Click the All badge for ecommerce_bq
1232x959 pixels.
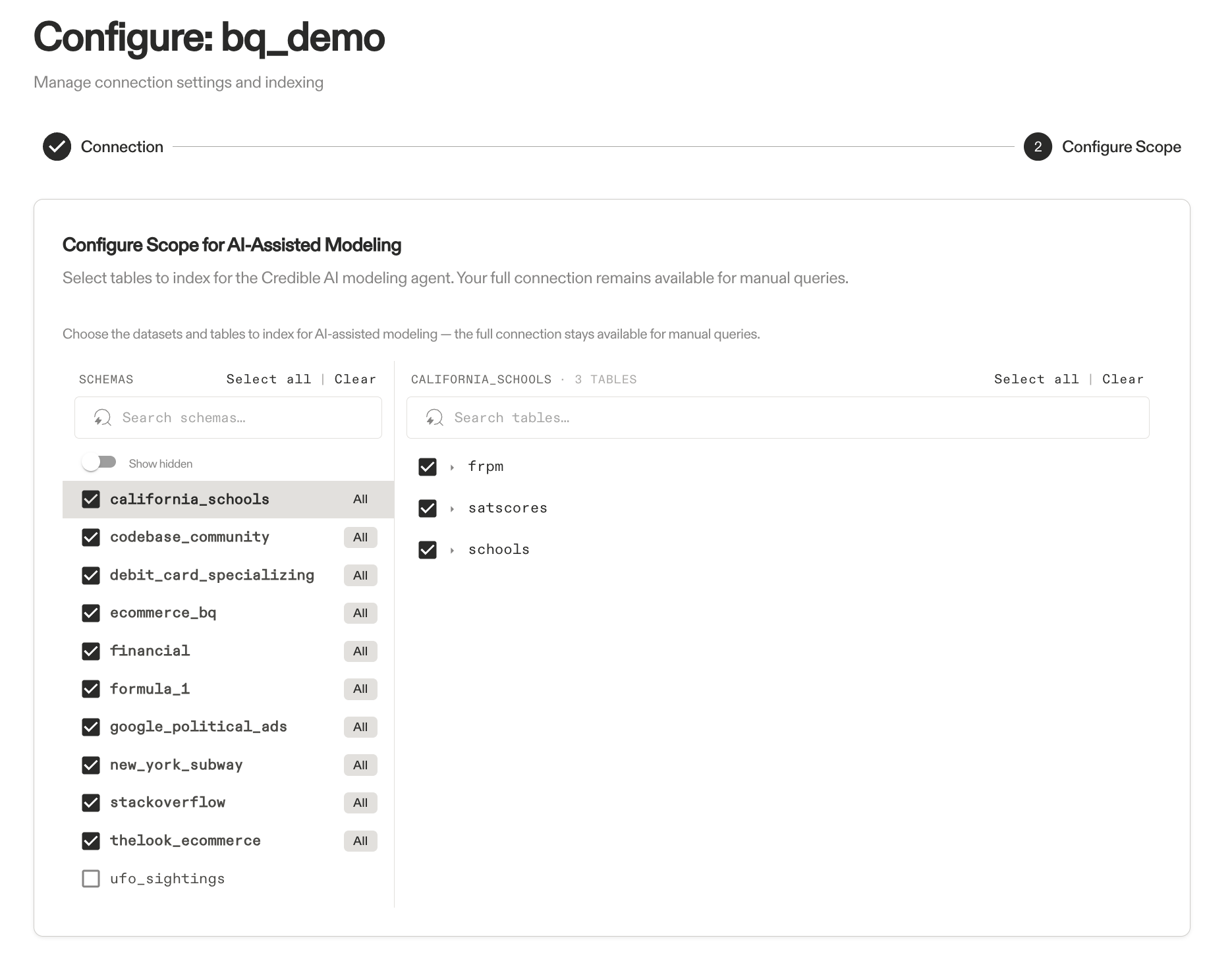360,613
